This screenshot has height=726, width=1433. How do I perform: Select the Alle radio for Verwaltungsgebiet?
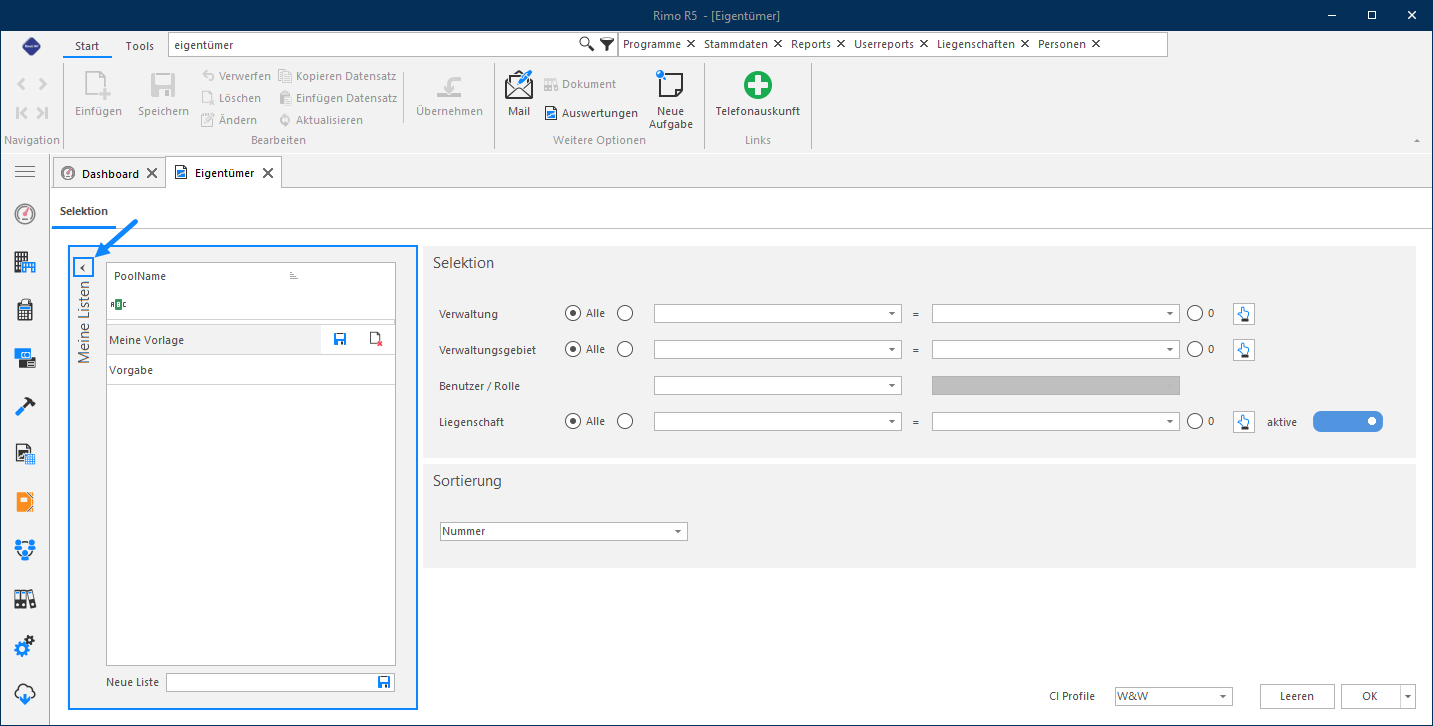[573, 349]
